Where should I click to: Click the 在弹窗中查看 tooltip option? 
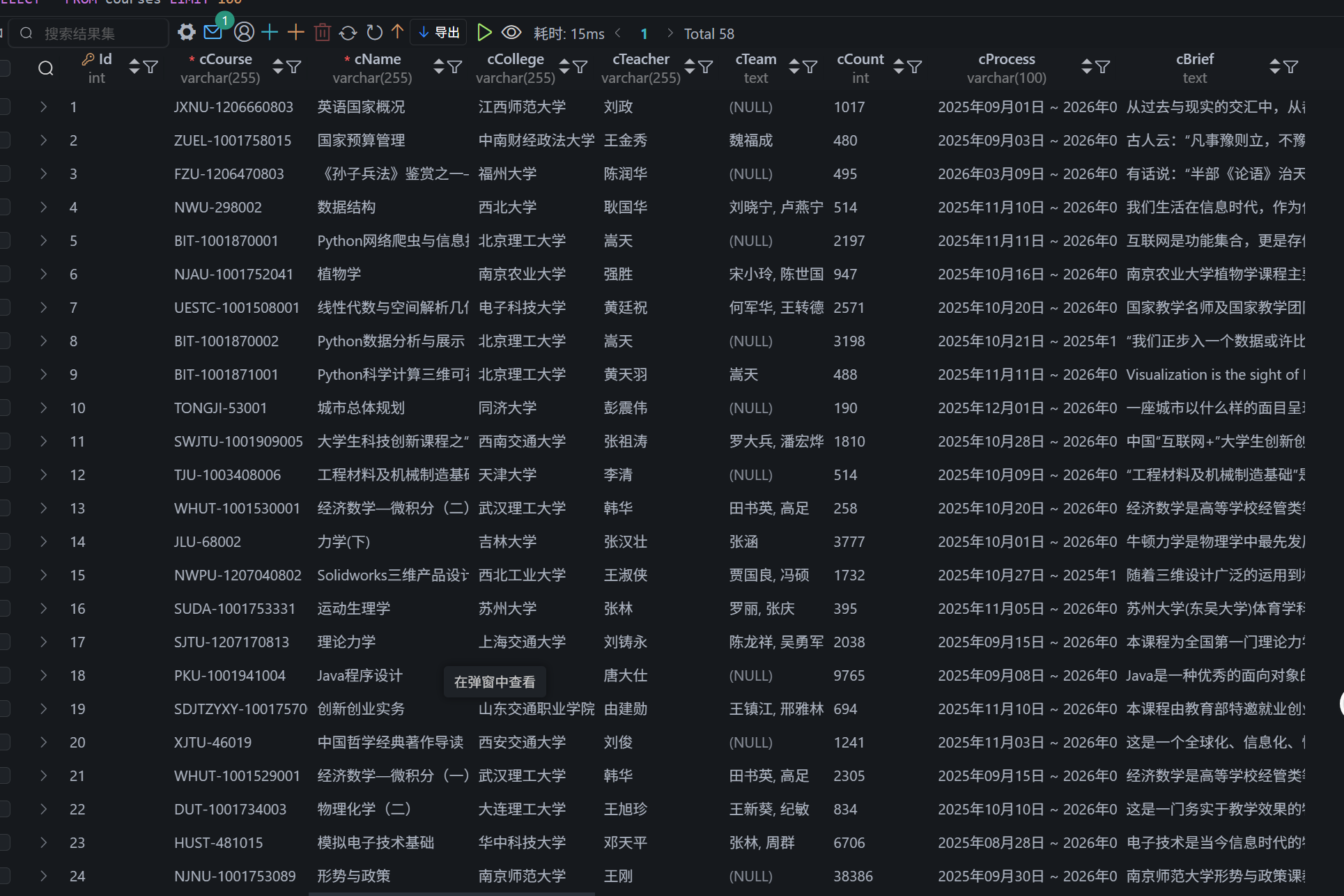pos(494,681)
